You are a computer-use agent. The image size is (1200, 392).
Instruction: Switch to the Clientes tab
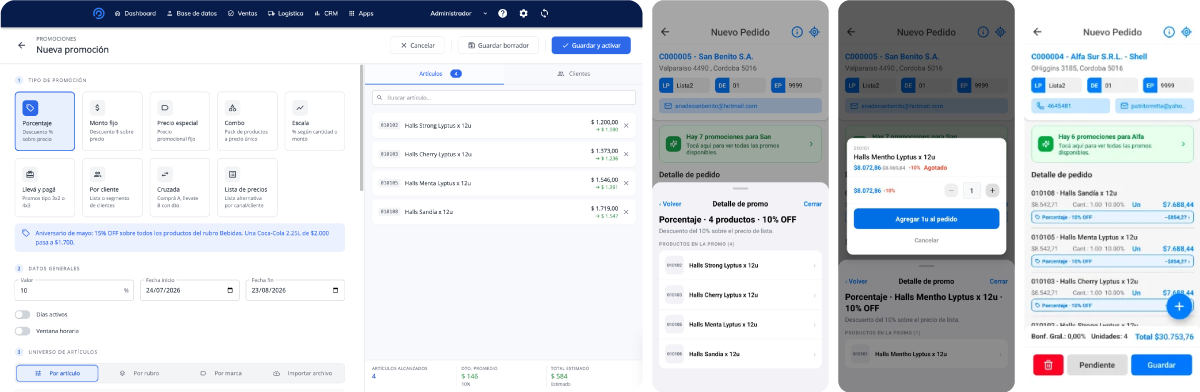pyautogui.click(x=573, y=74)
